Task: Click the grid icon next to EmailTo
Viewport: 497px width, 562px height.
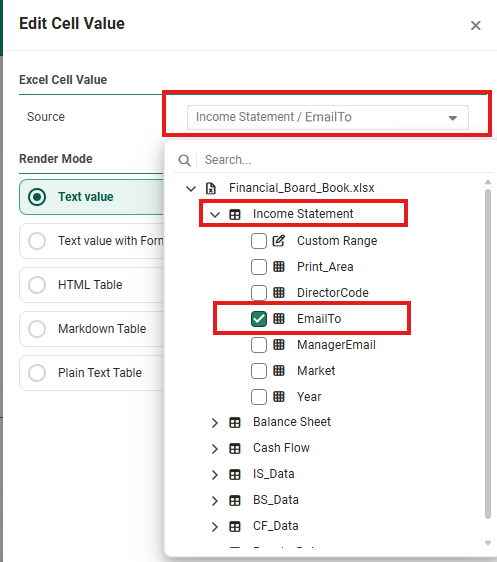Action: pyautogui.click(x=279, y=319)
